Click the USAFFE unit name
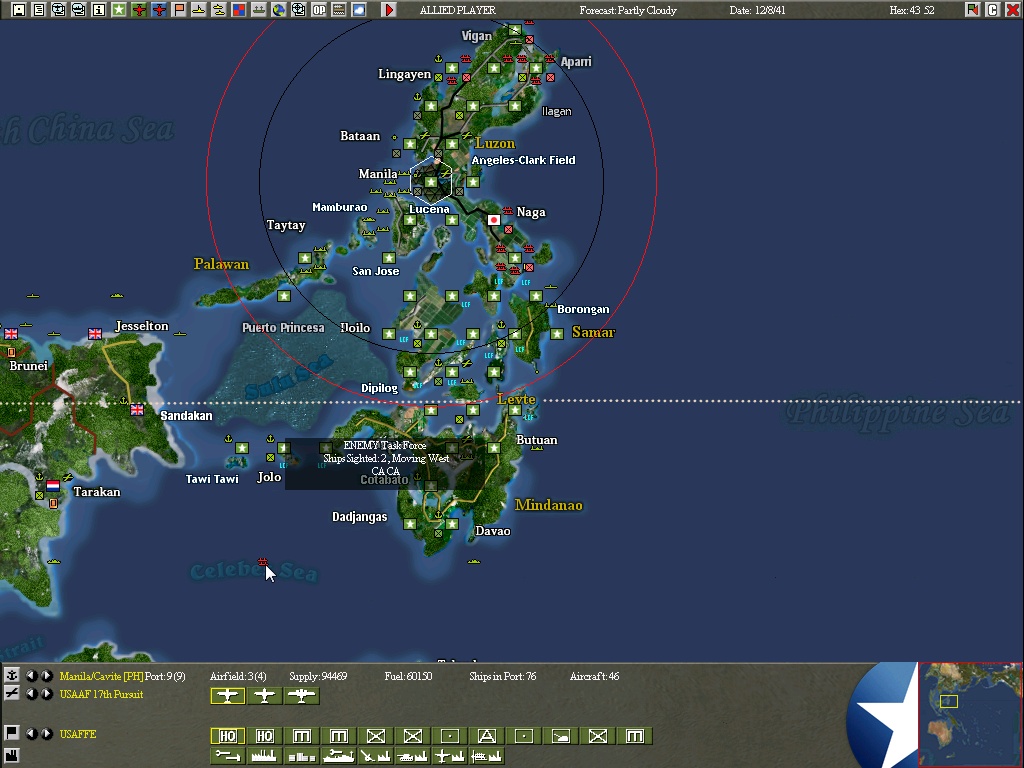 78,734
